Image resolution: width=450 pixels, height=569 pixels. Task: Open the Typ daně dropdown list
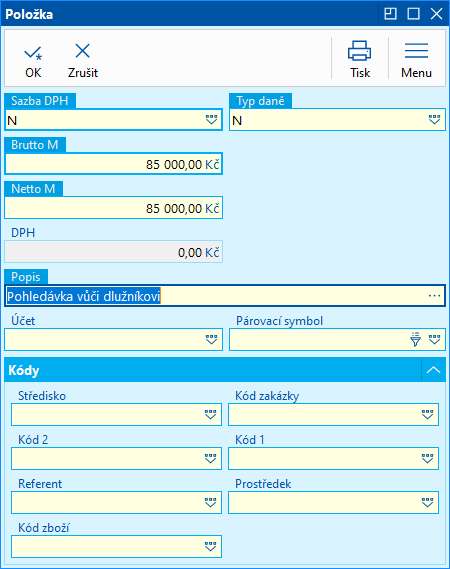click(x=434, y=119)
